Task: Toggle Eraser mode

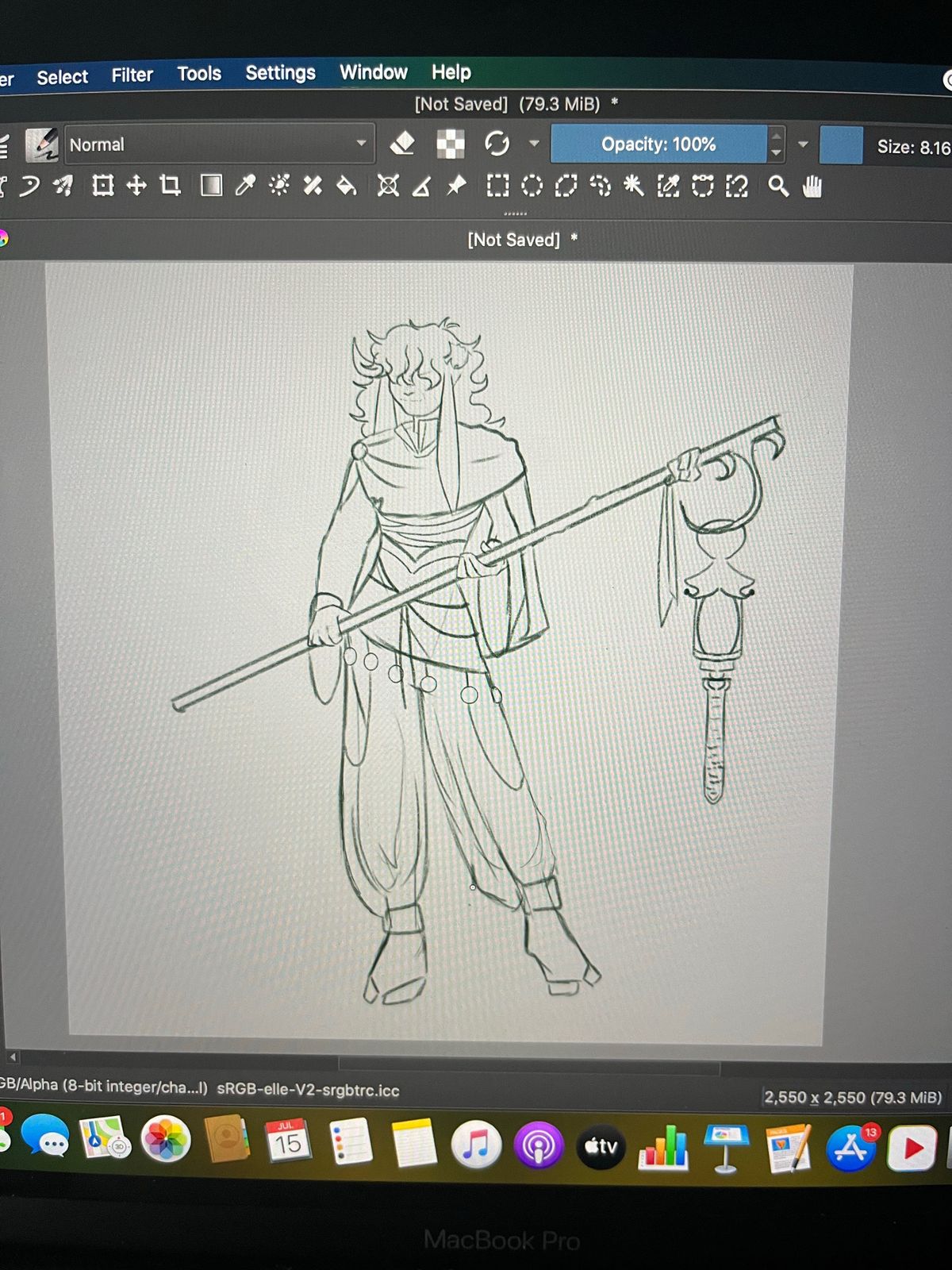Action: [x=403, y=144]
